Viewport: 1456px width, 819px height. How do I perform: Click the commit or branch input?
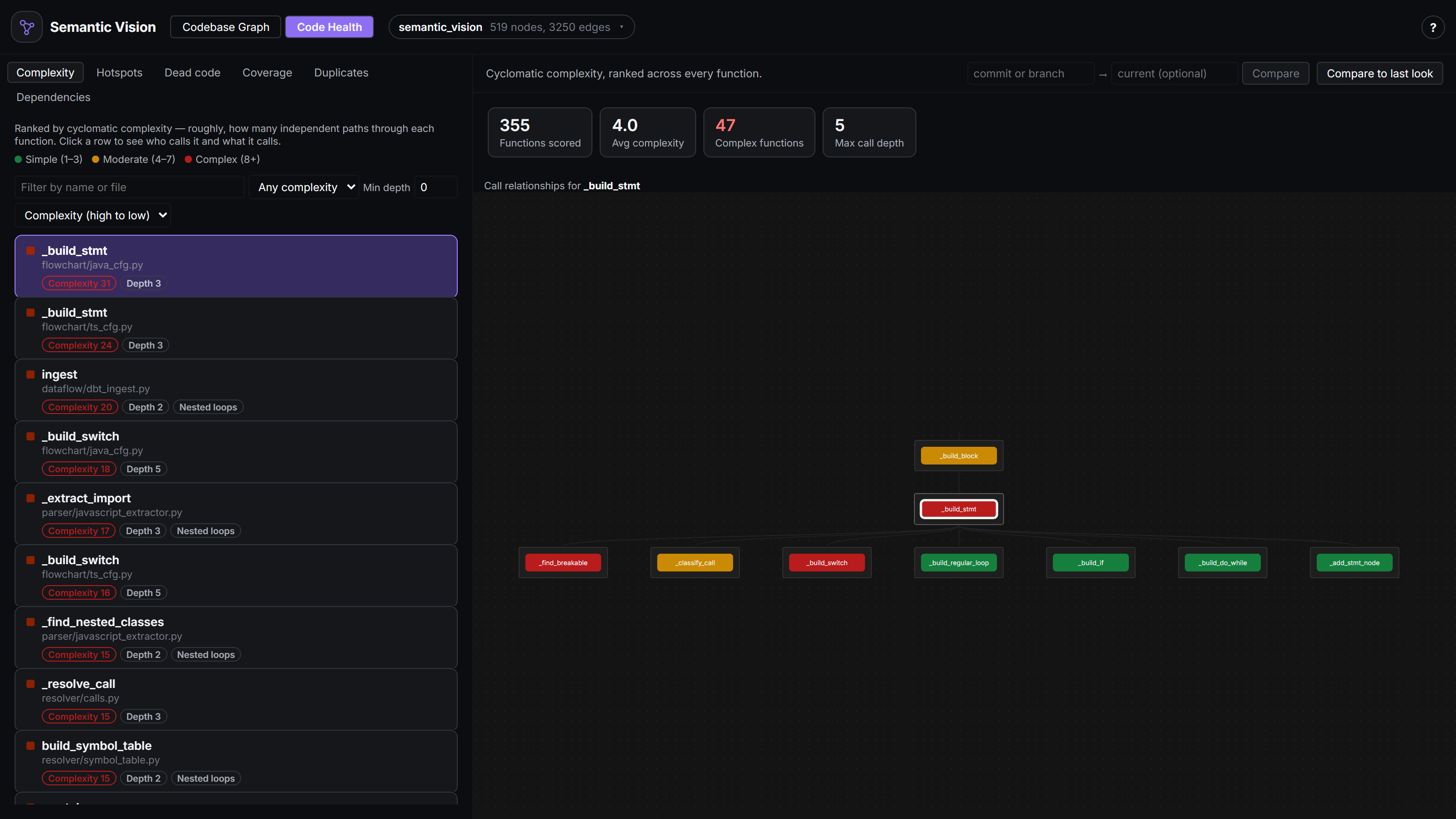click(1031, 73)
